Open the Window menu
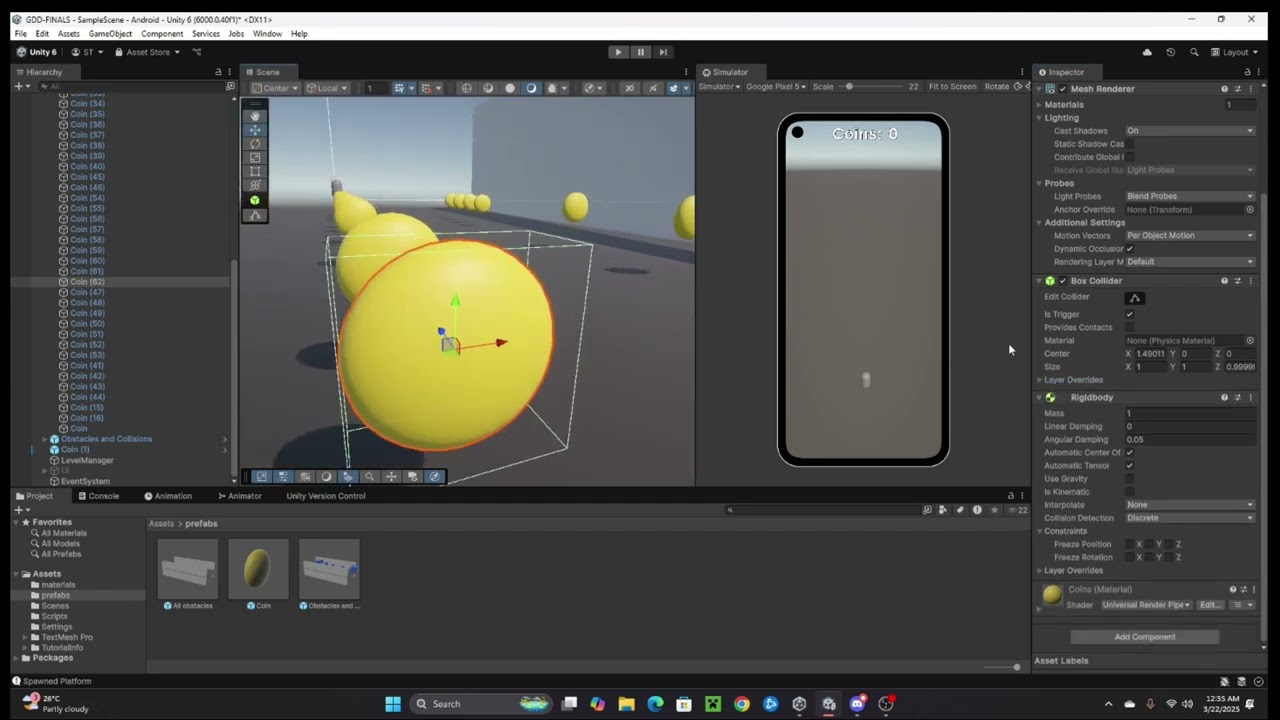Viewport: 1280px width, 720px height. tap(267, 34)
